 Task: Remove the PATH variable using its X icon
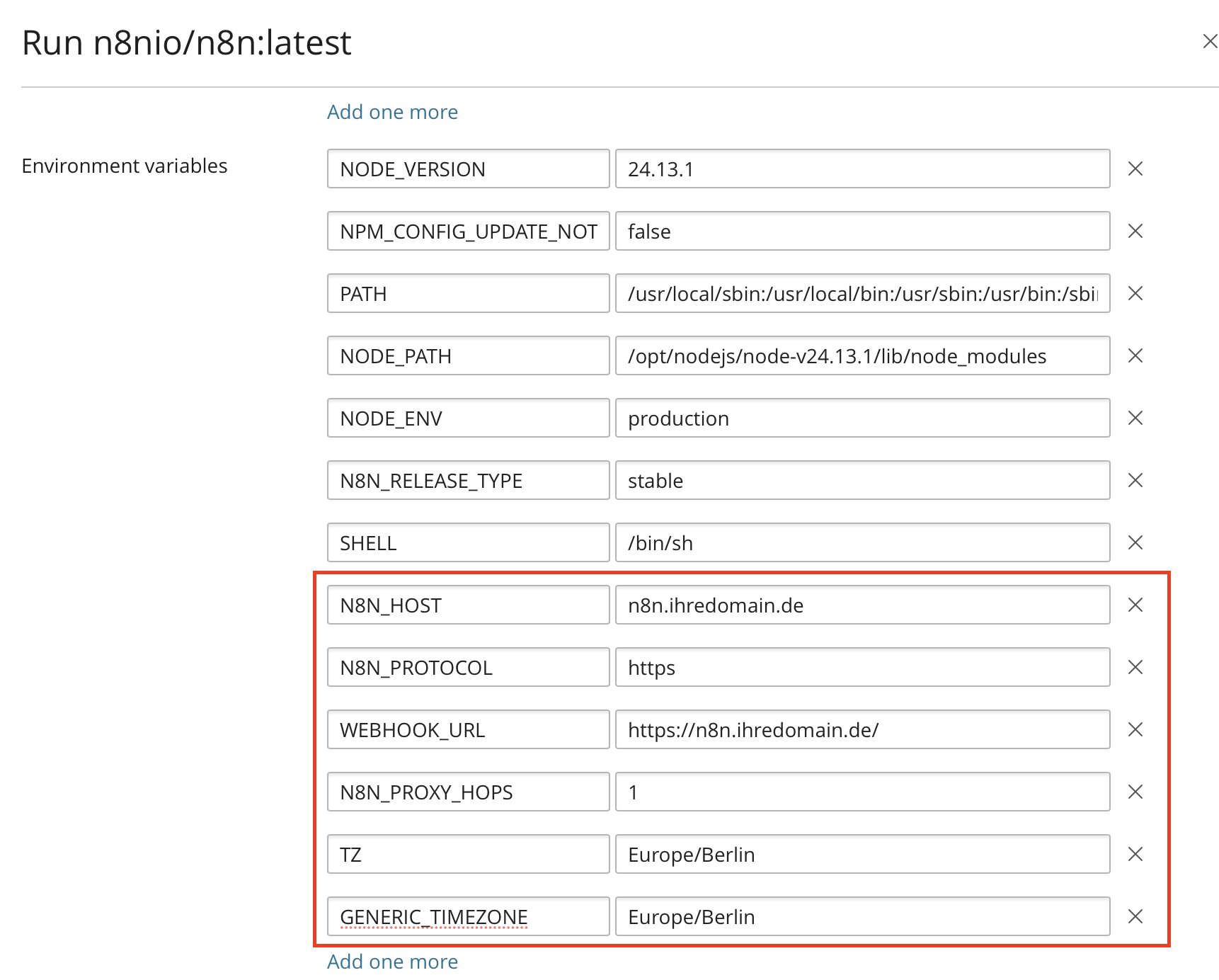(x=1135, y=293)
